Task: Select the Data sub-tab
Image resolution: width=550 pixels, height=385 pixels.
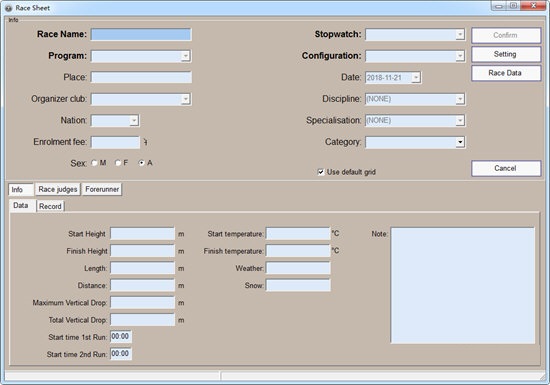Action: [x=22, y=205]
